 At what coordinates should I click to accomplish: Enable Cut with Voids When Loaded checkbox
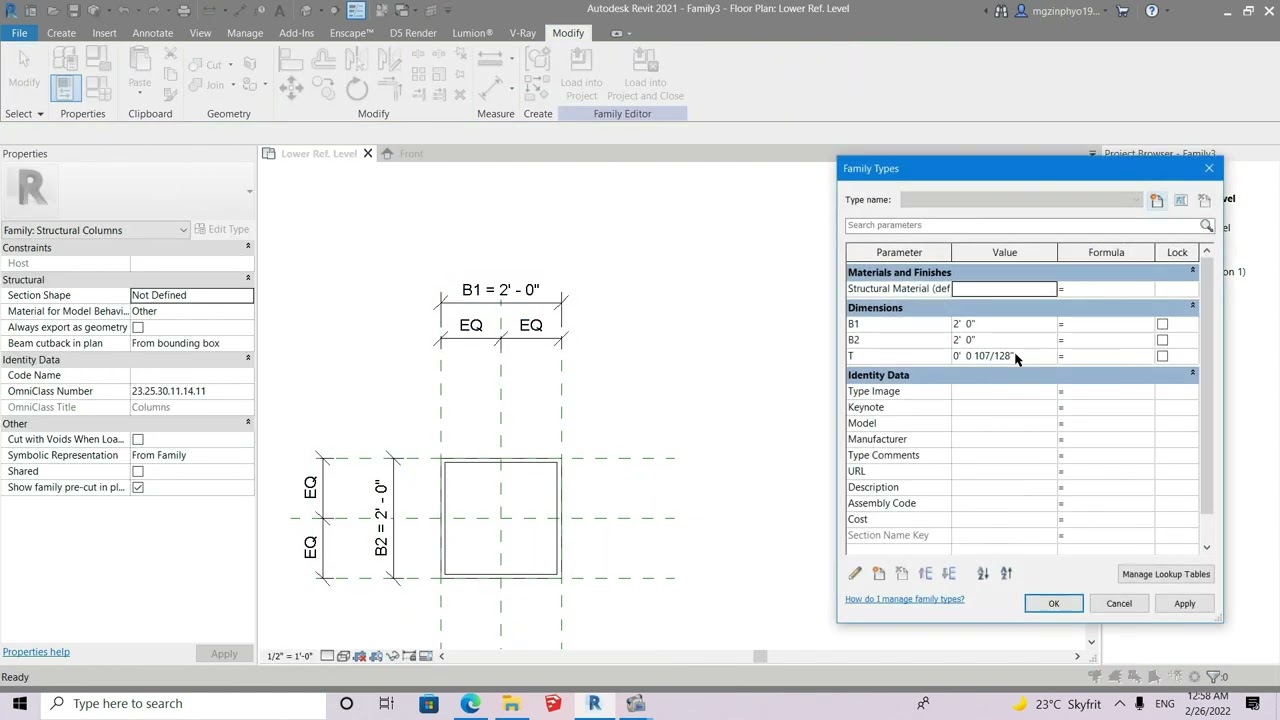138,440
